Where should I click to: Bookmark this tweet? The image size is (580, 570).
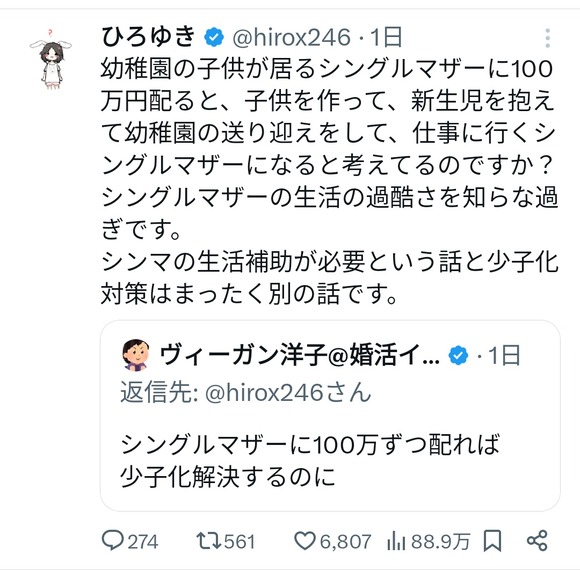pyautogui.click(x=492, y=541)
